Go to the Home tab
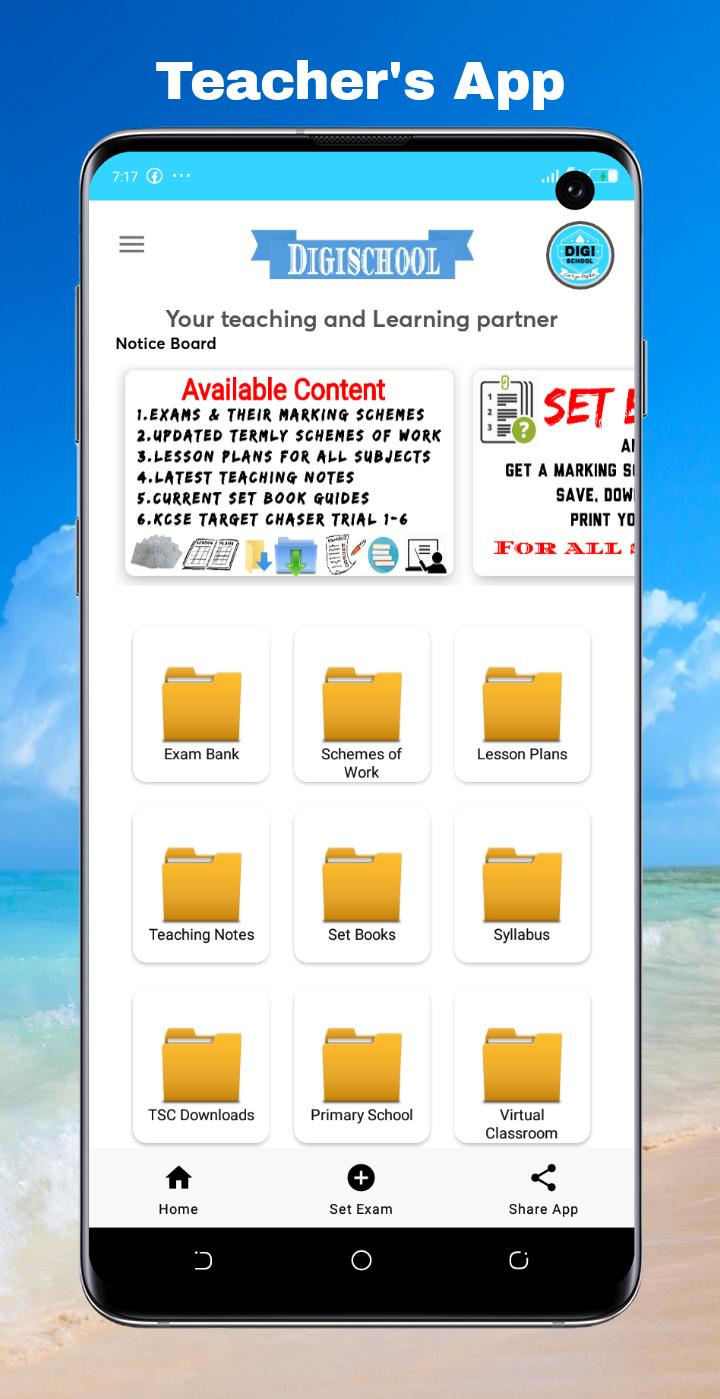Image resolution: width=720 pixels, height=1399 pixels. [178, 1190]
